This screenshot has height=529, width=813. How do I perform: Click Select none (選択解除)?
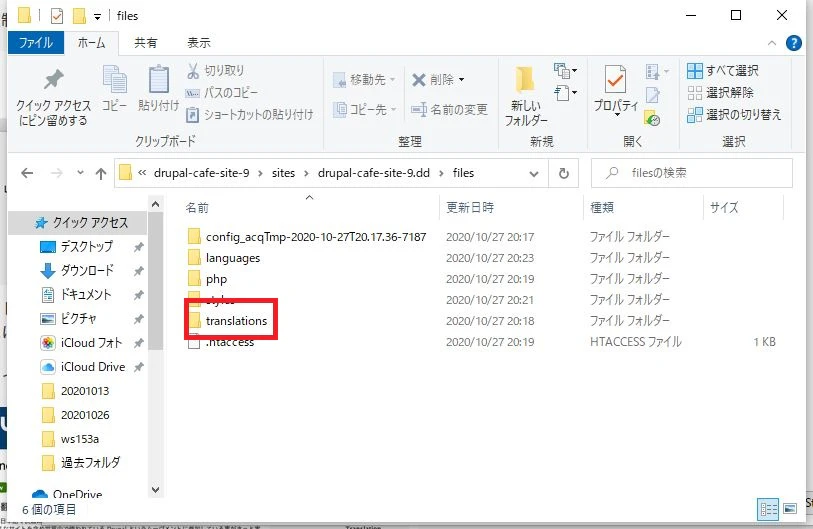[721, 93]
